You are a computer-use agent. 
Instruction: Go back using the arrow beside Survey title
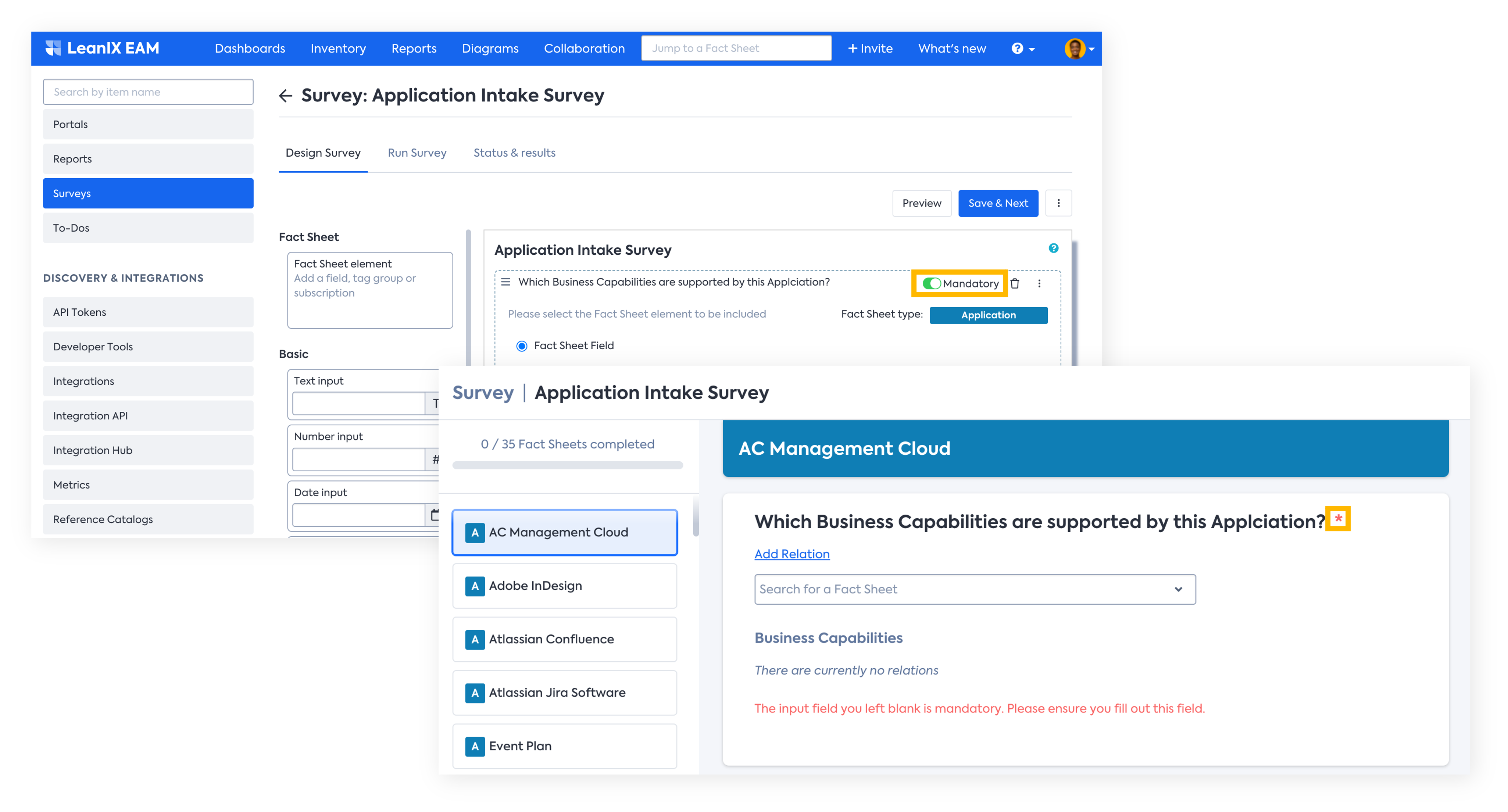(x=286, y=96)
